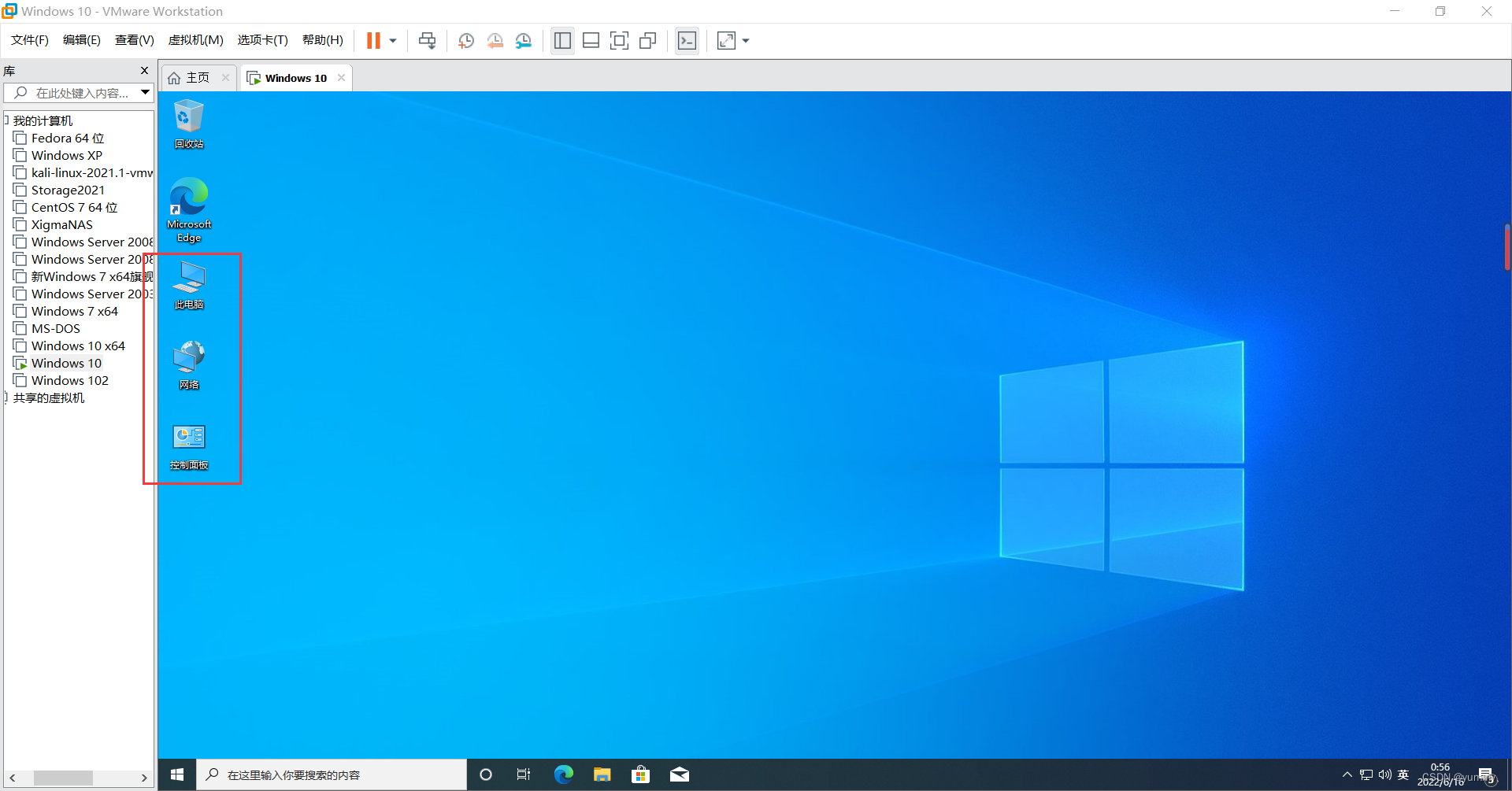
Task: Switch to the 主页 tab
Action: 196,77
